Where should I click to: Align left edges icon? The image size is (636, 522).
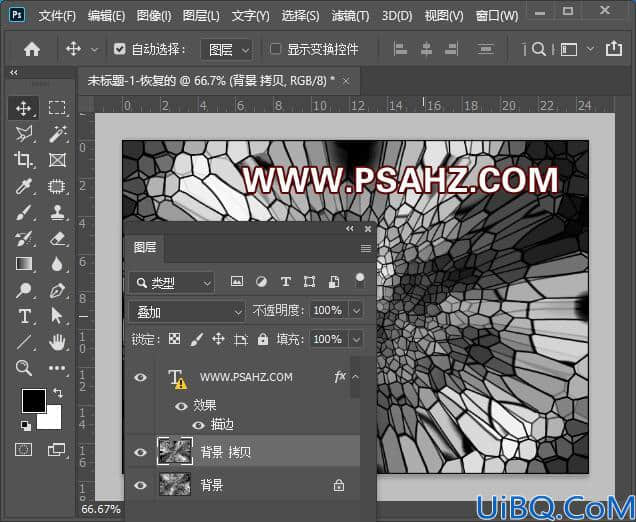400,49
